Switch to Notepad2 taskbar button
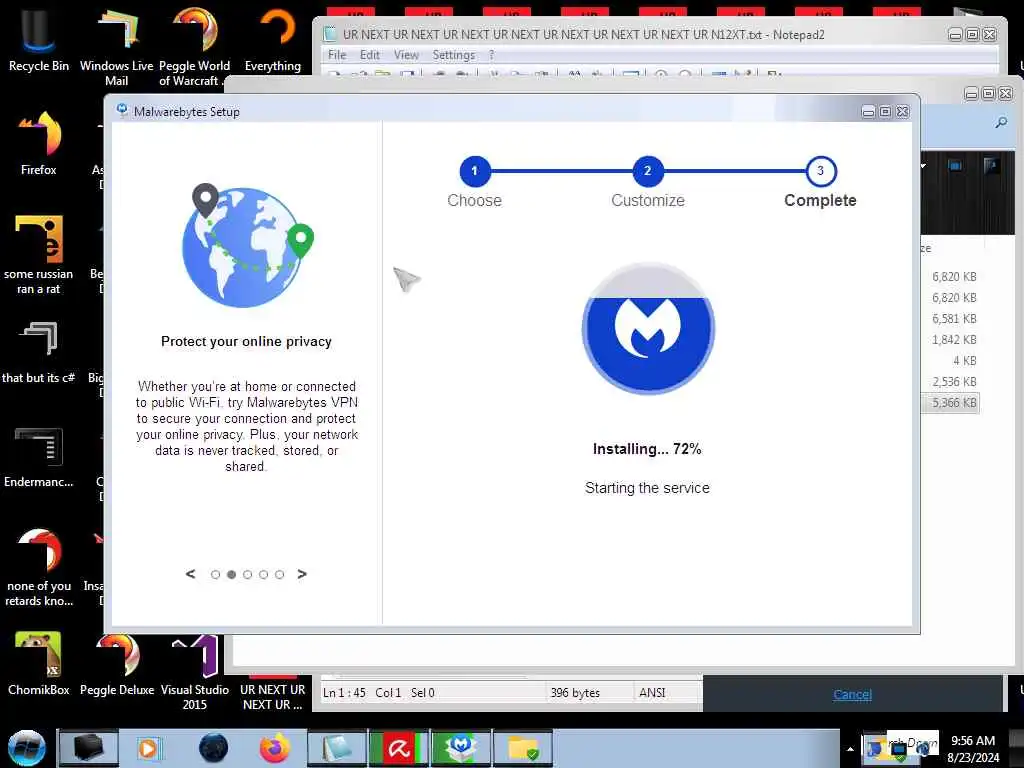This screenshot has width=1024, height=768. coord(337,748)
